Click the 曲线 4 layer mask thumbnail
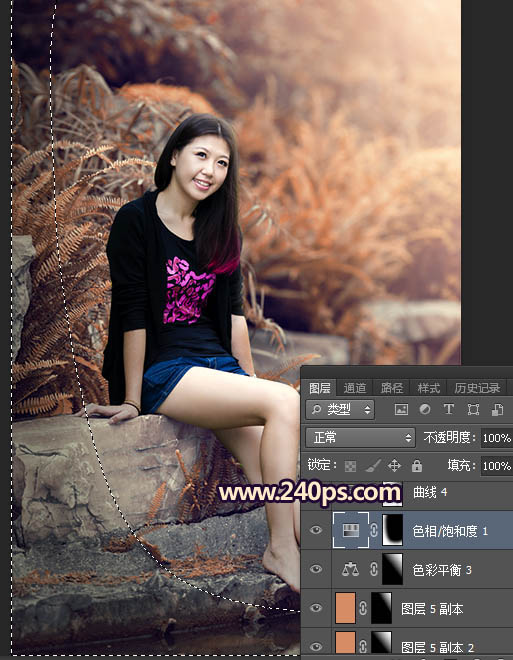The width and height of the screenshot is (513, 660). tap(392, 494)
